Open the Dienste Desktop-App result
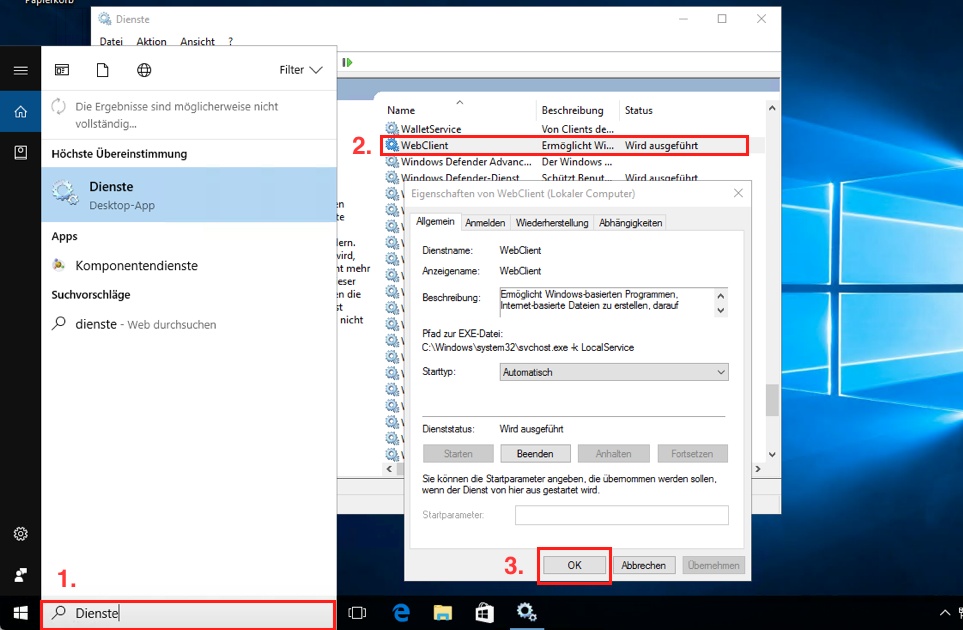This screenshot has height=630, width=963. coord(189,195)
